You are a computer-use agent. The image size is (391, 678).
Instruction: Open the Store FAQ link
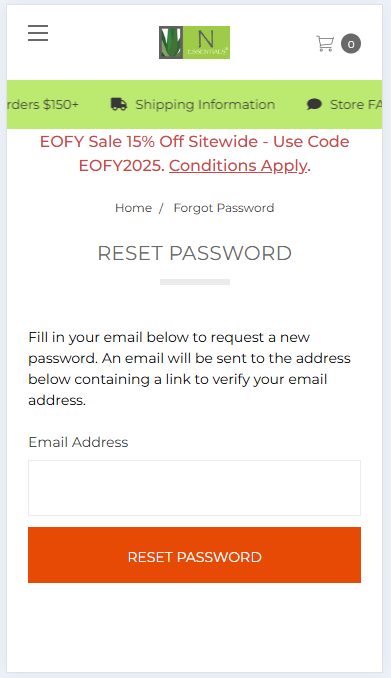point(356,105)
